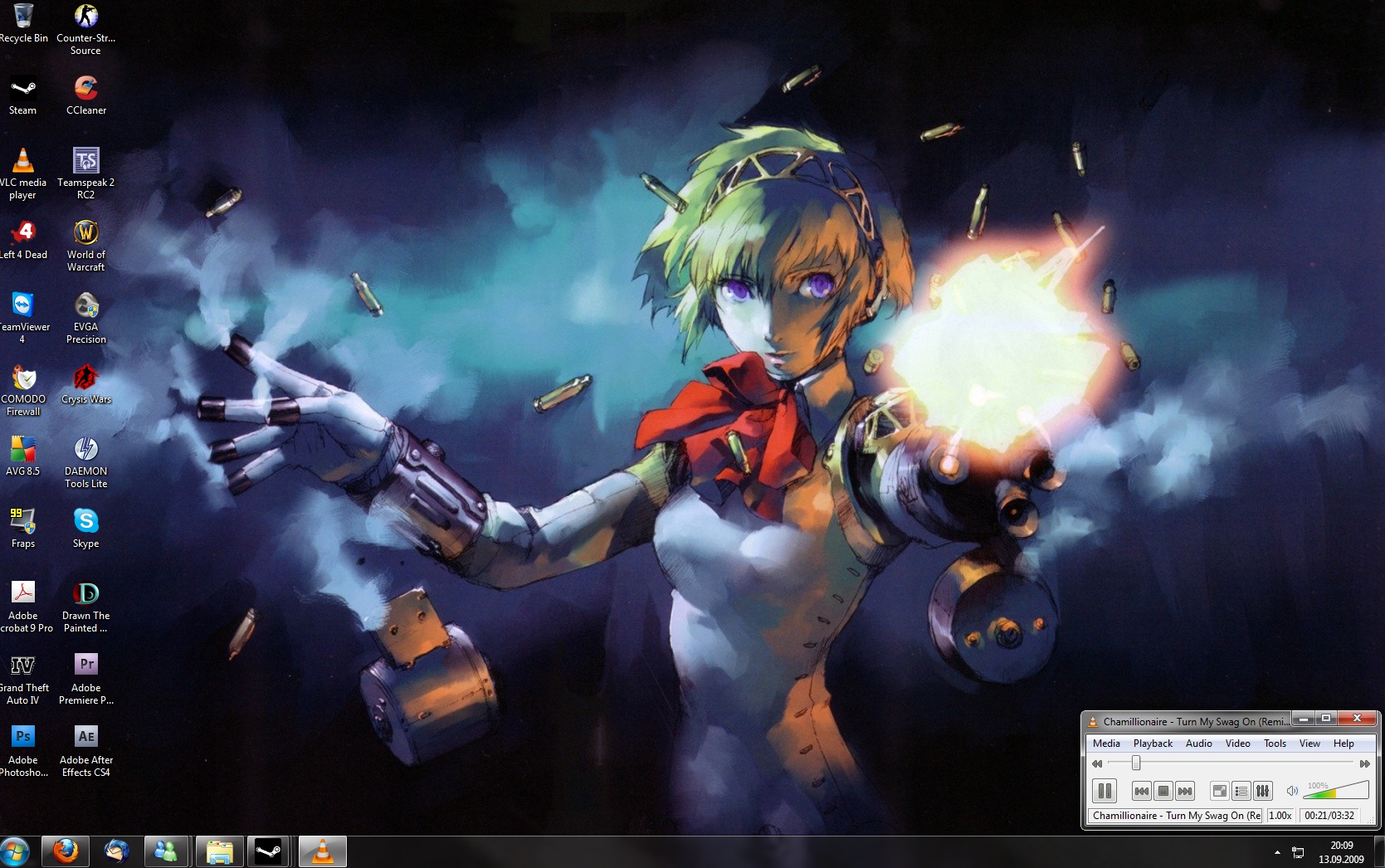
Task: Select the Adobe Photoshop desktop icon
Action: 23,751
